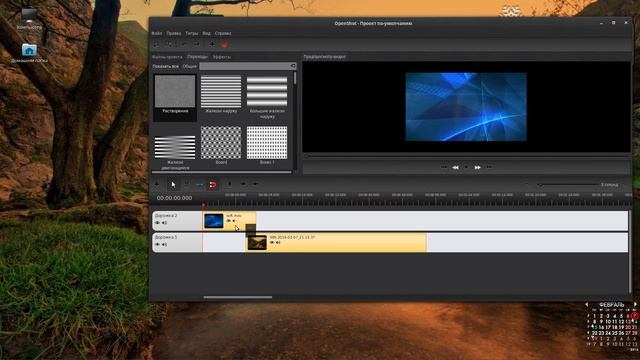The width and height of the screenshot is (640, 360).
Task: Toggle the eye icon on the blue clip
Action: [x=229, y=221]
